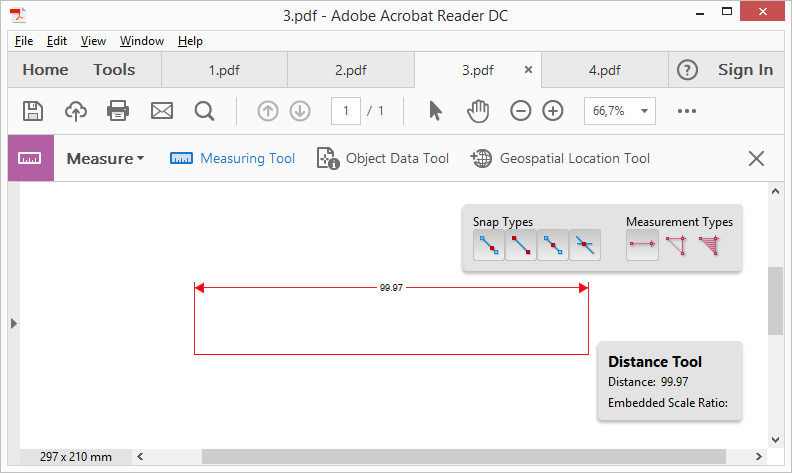The height and width of the screenshot is (473, 792).
Task: Toggle the Snap to Endpoints snap type
Action: pos(521,245)
